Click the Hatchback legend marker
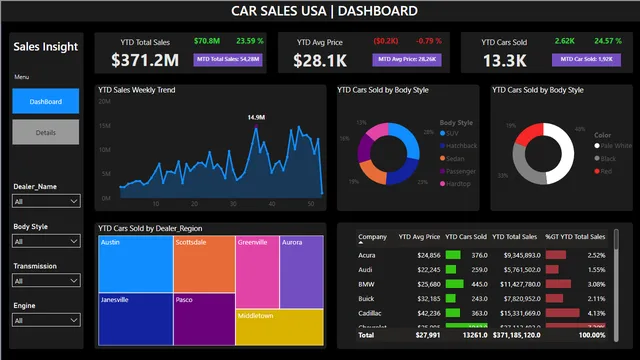This screenshot has width=640, height=360. tap(442, 146)
